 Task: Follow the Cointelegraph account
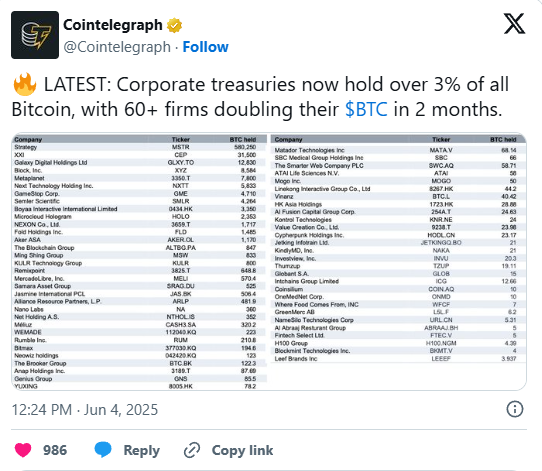coord(205,47)
